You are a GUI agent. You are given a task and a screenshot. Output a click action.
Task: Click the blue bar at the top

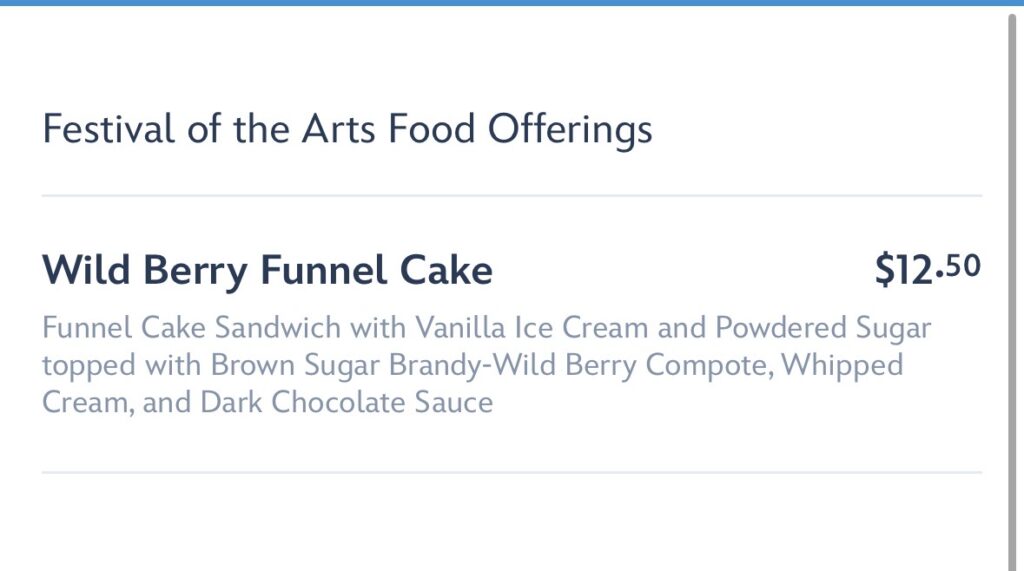512,3
